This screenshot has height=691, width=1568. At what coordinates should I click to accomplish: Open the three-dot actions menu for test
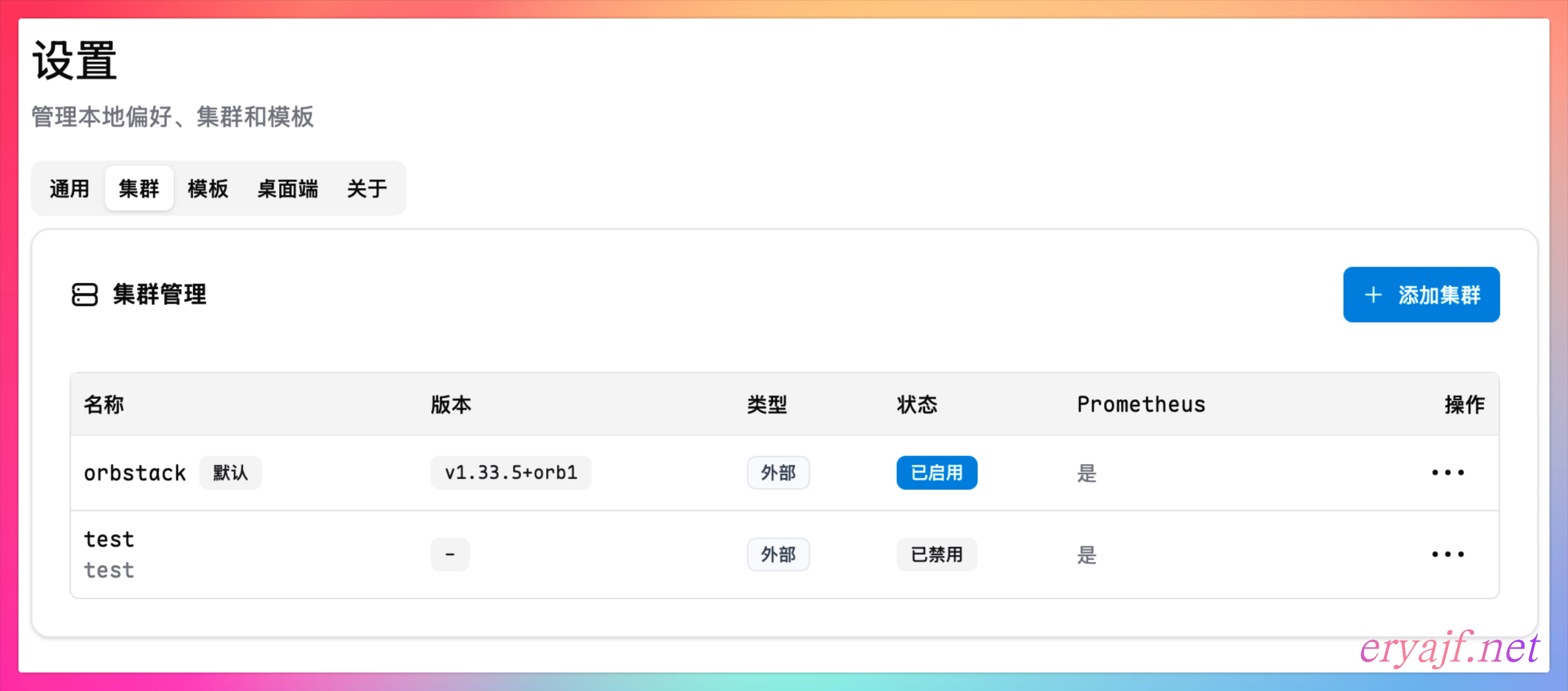(x=1448, y=554)
